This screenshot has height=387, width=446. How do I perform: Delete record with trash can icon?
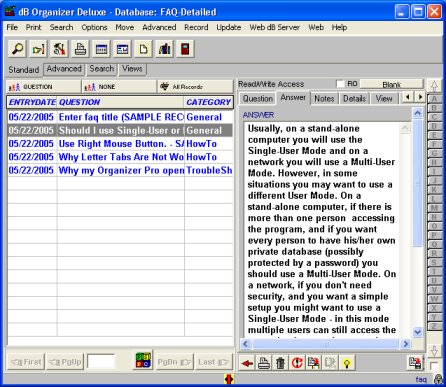coord(280,363)
